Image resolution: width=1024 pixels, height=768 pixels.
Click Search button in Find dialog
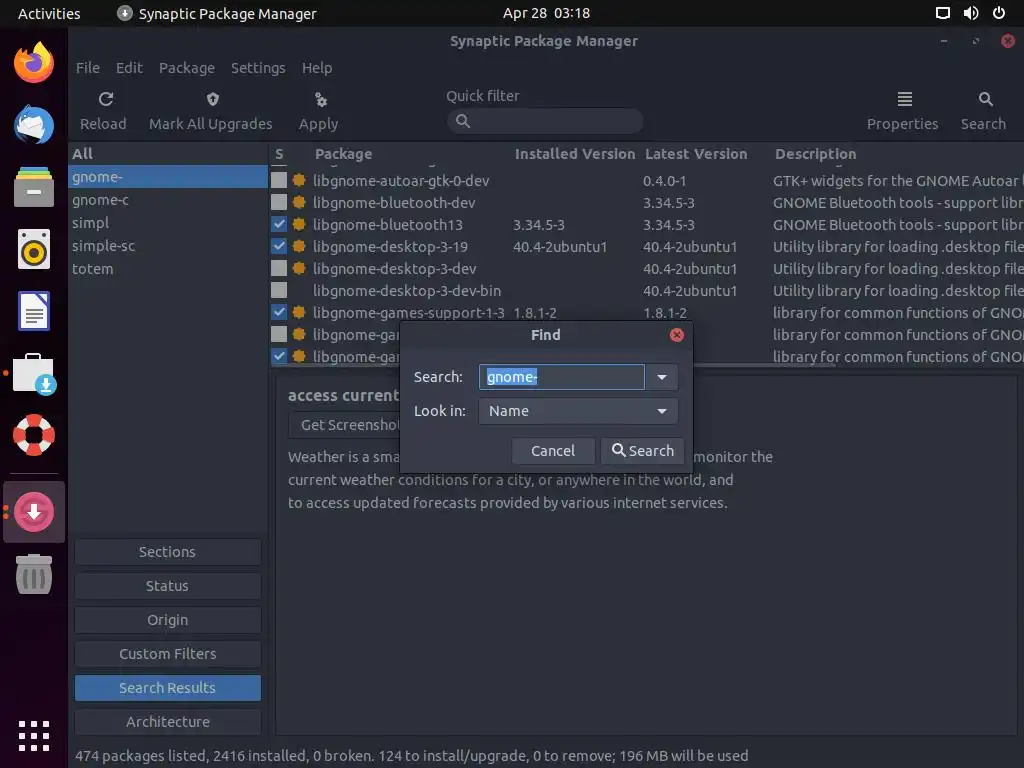pos(643,451)
